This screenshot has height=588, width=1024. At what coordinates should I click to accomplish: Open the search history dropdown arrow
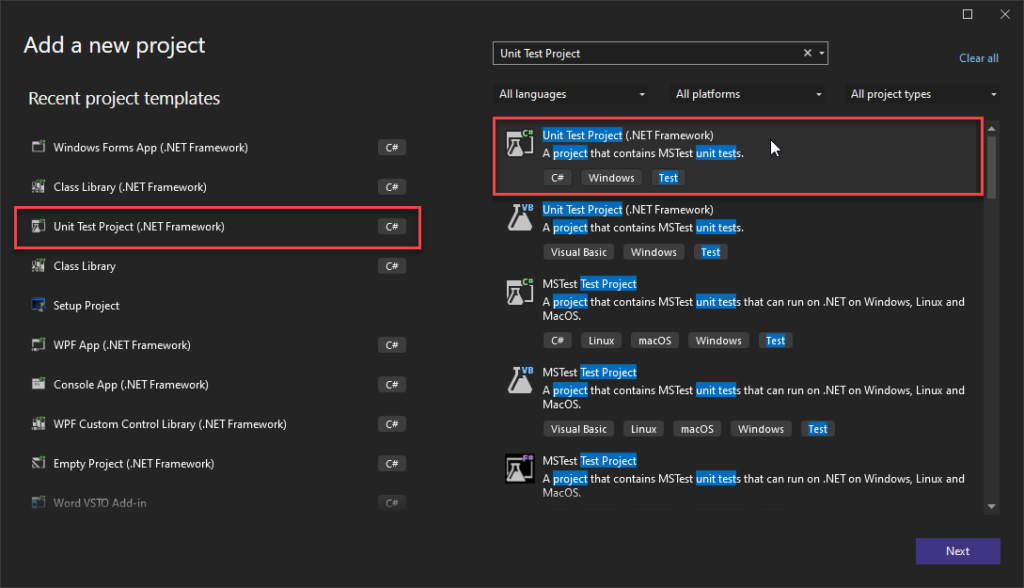(822, 53)
